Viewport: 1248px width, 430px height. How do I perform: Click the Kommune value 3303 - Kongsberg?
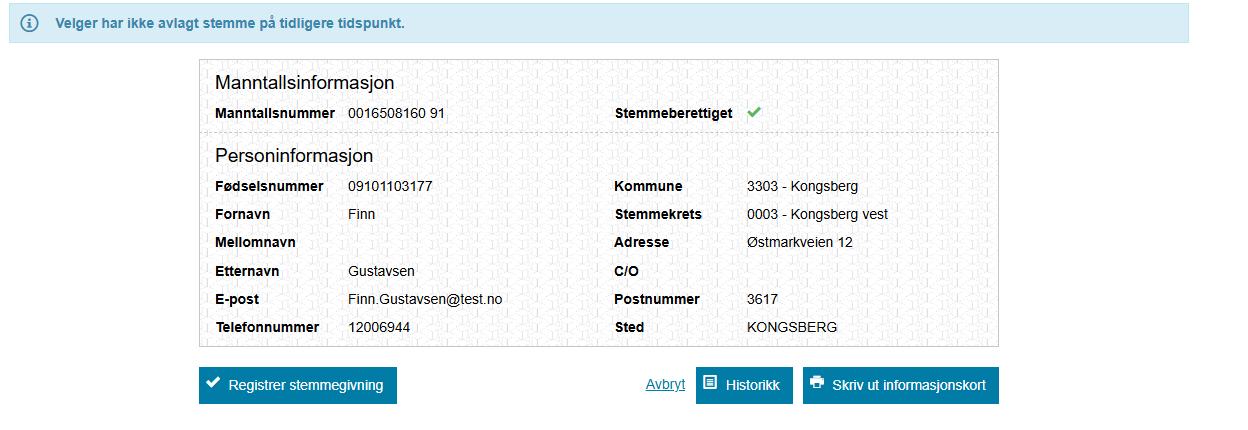tap(802, 186)
